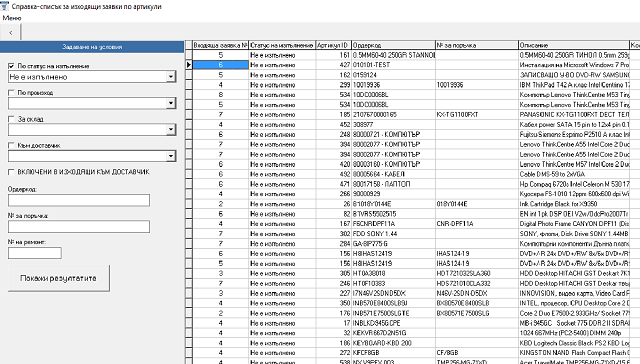Click article ID cell '185'

tap(333, 115)
